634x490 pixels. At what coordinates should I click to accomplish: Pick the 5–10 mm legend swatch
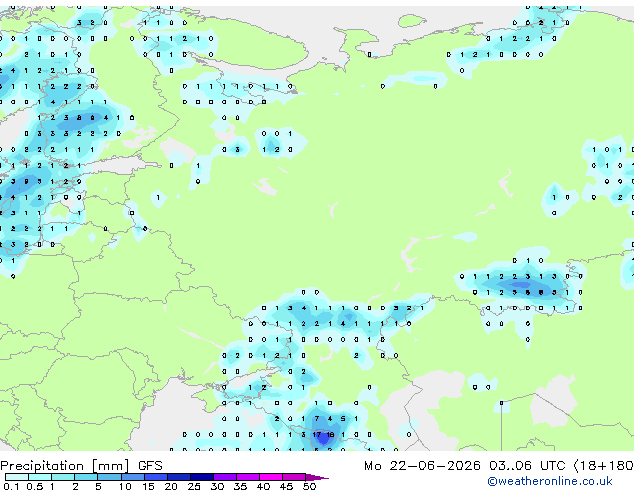point(109,477)
